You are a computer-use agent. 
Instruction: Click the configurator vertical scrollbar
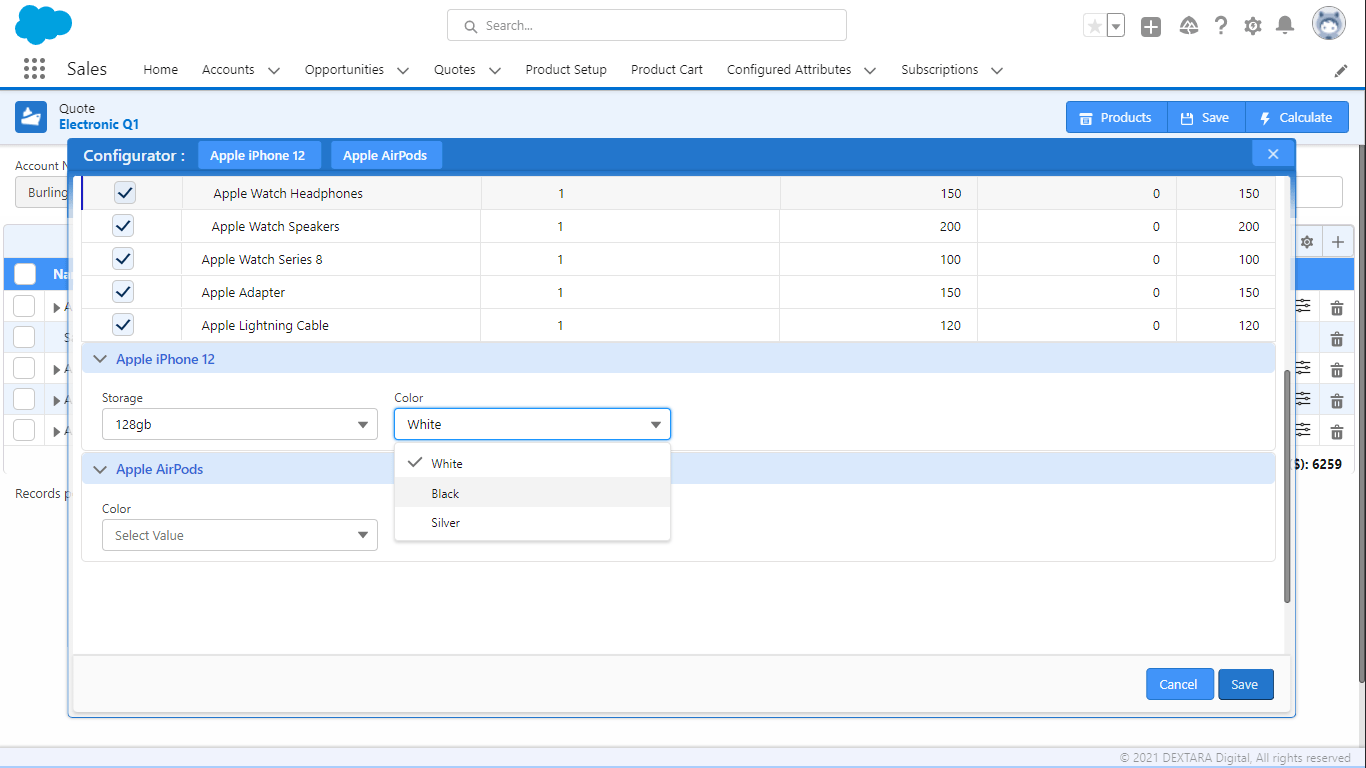(1287, 485)
